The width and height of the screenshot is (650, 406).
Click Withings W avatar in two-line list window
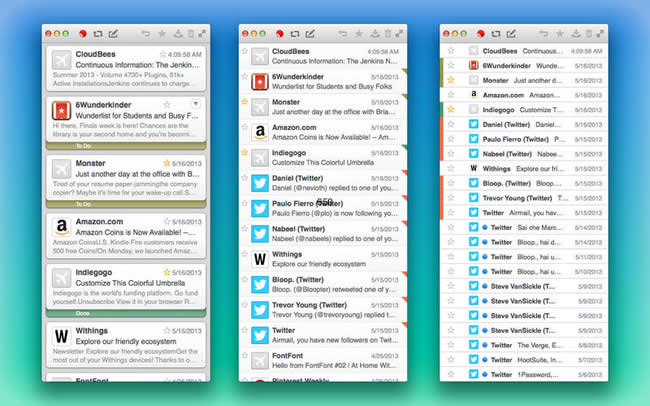[x=260, y=259]
